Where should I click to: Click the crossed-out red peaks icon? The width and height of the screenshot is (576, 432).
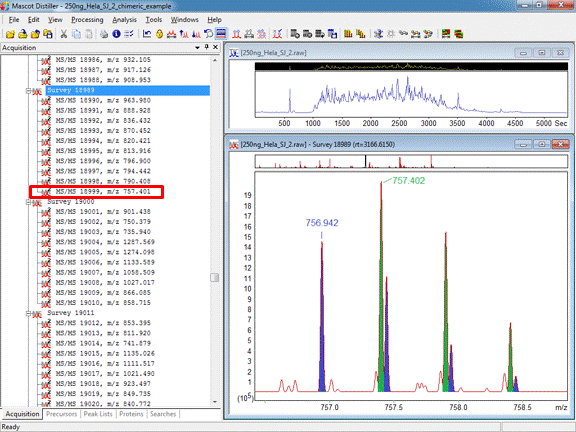[278, 34]
